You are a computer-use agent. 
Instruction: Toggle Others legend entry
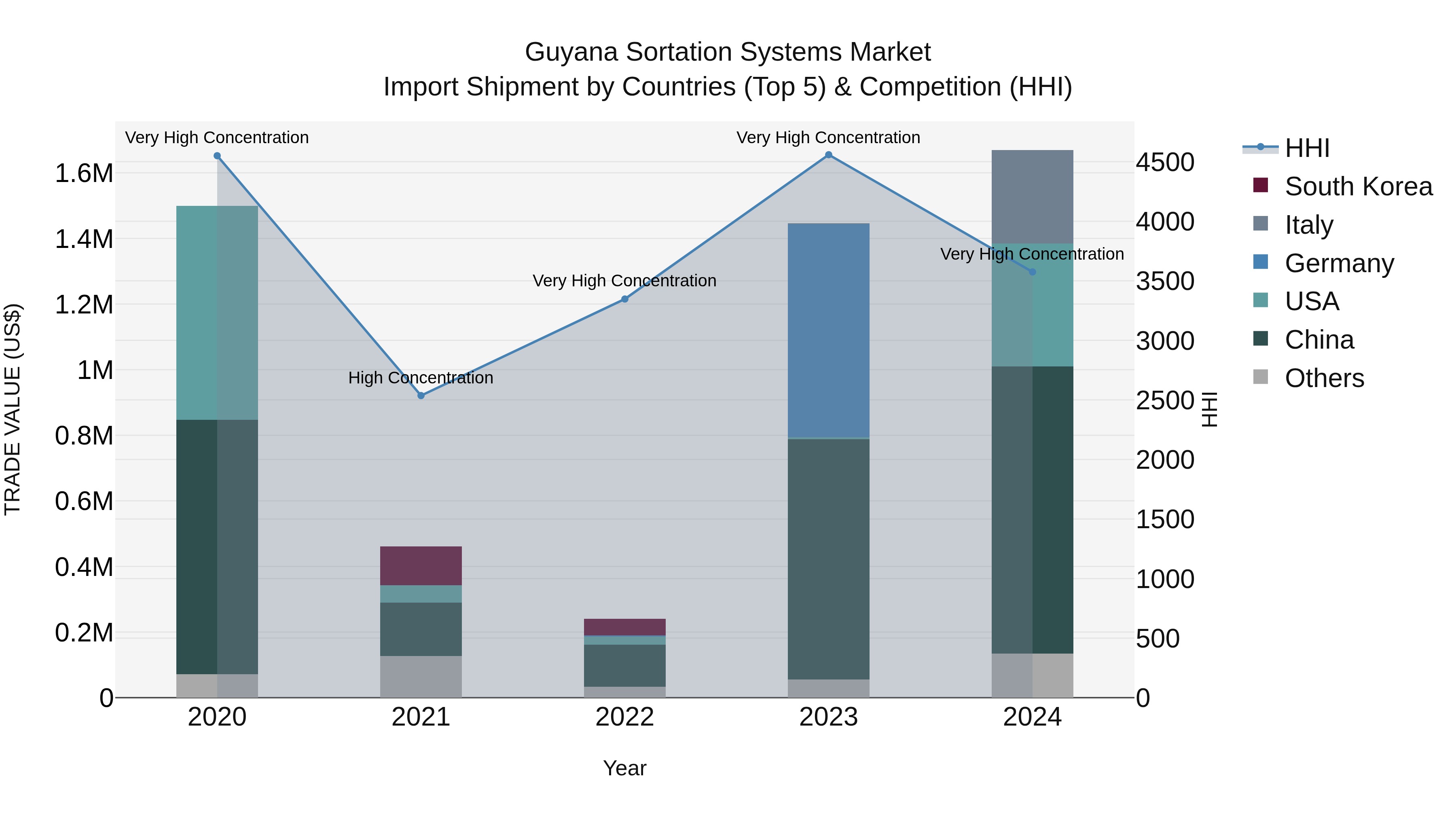1308,378
